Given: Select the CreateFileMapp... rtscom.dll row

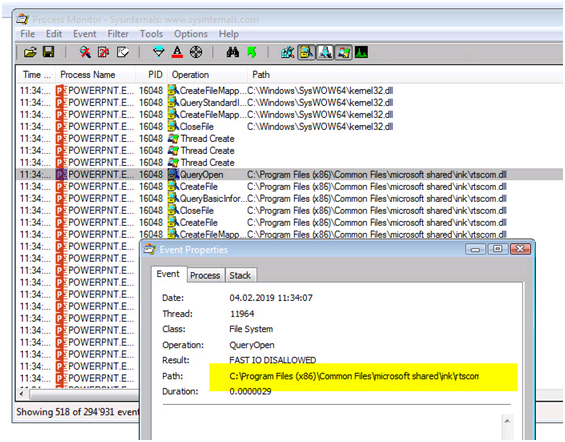Looking at the screenshot, I should point(290,235).
